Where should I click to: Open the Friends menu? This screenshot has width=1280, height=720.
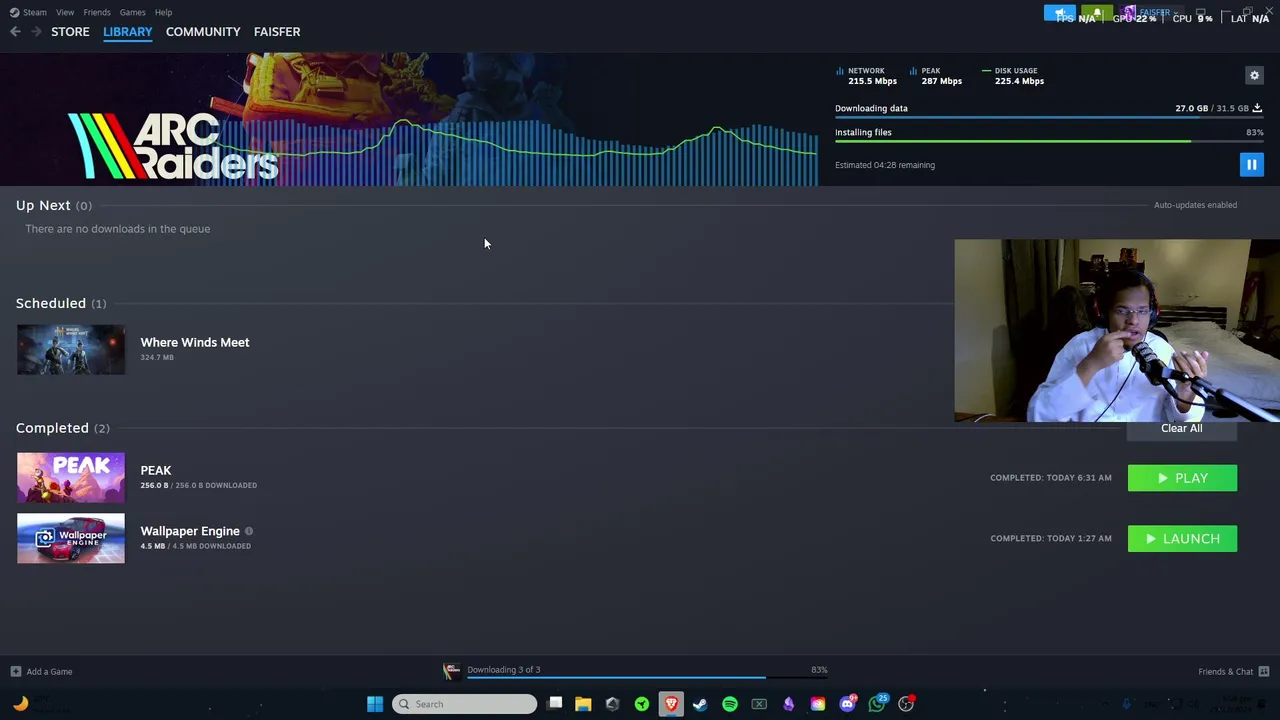[x=97, y=12]
